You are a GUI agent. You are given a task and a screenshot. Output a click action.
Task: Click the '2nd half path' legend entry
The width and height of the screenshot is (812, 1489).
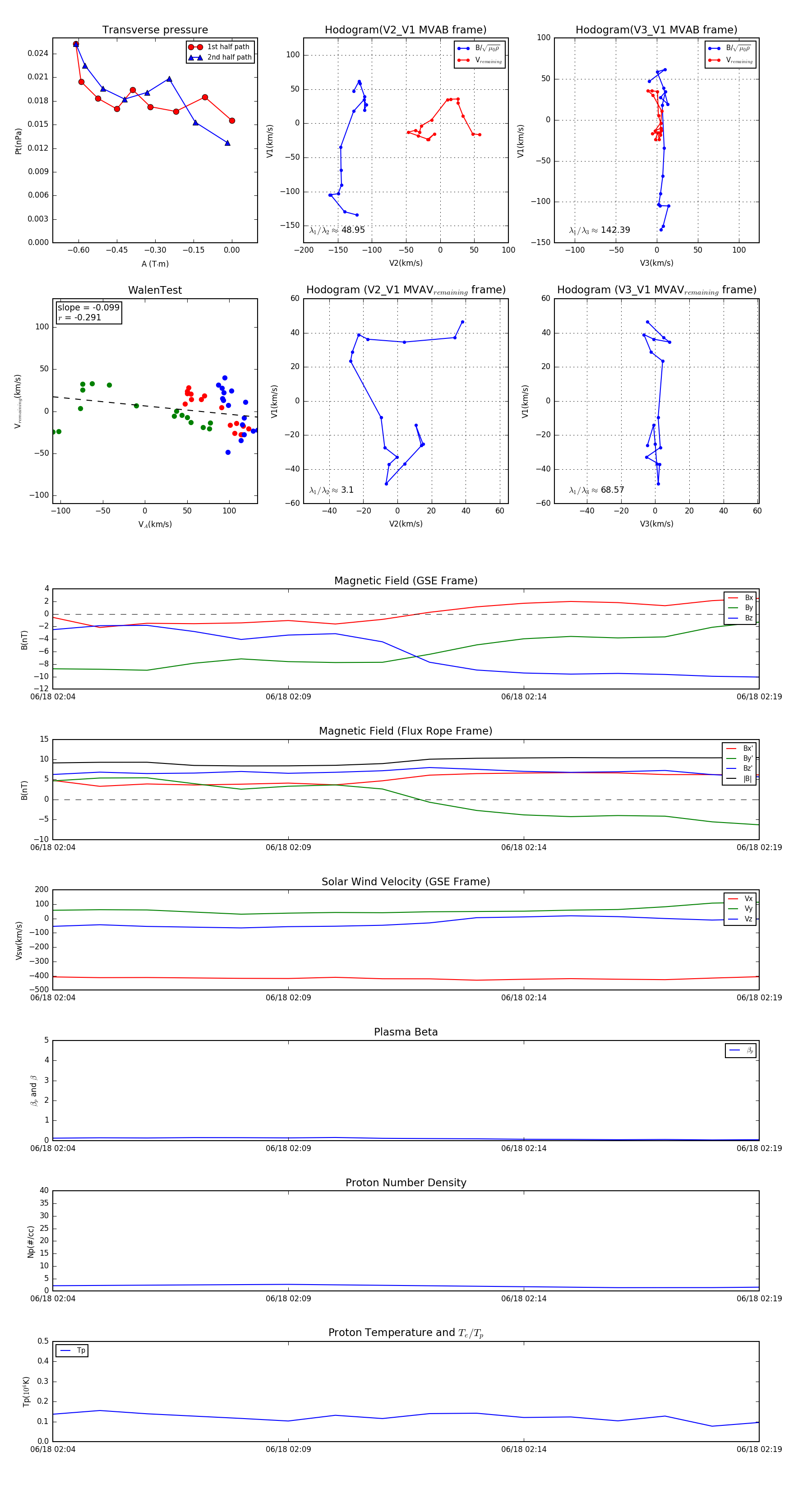(220, 57)
